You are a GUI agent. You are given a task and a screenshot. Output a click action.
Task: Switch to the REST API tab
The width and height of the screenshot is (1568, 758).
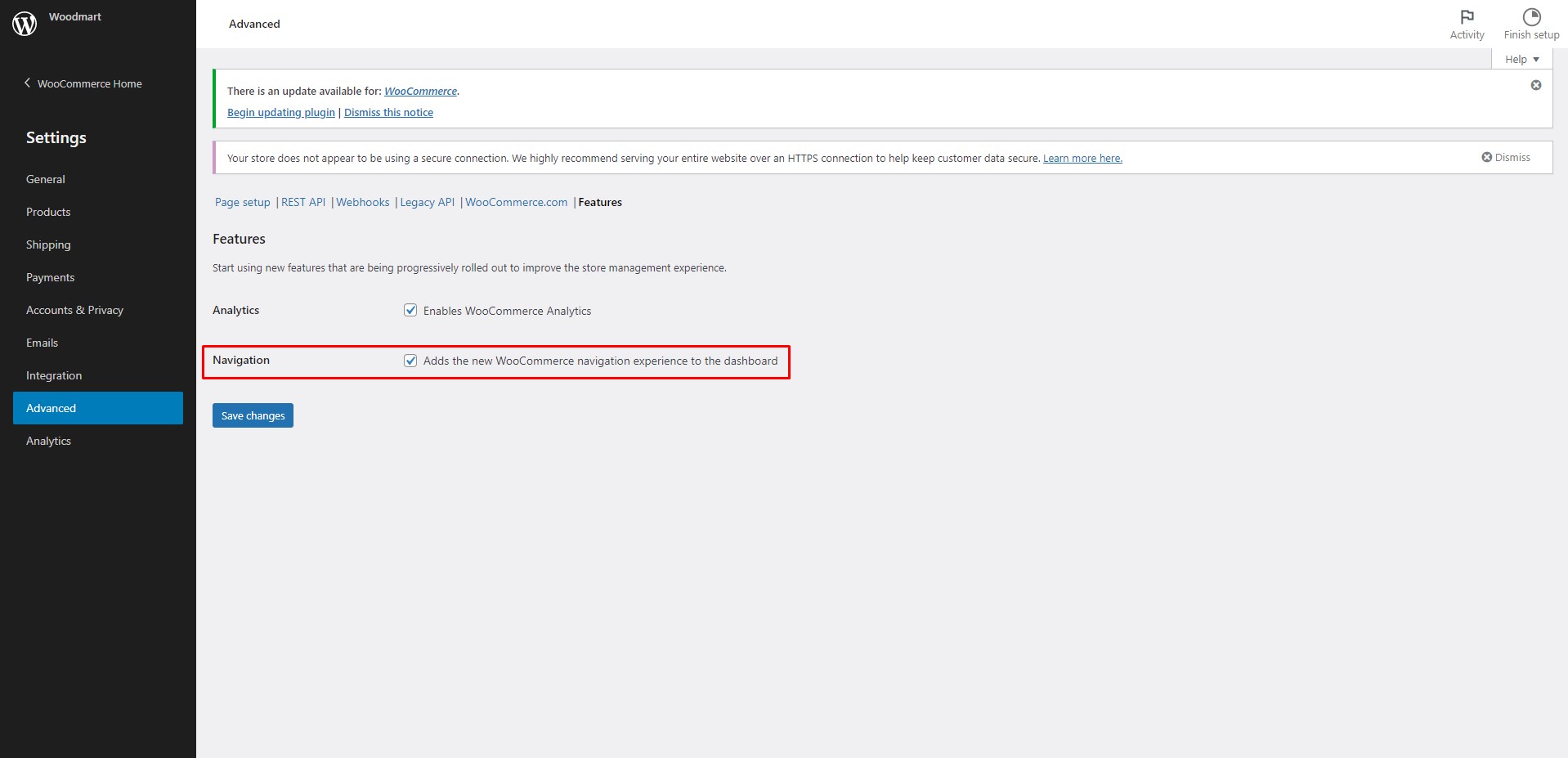point(303,202)
